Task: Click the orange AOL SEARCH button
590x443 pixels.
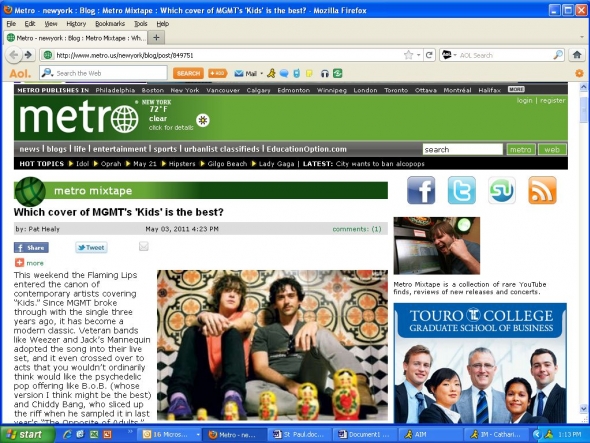Action: point(188,73)
